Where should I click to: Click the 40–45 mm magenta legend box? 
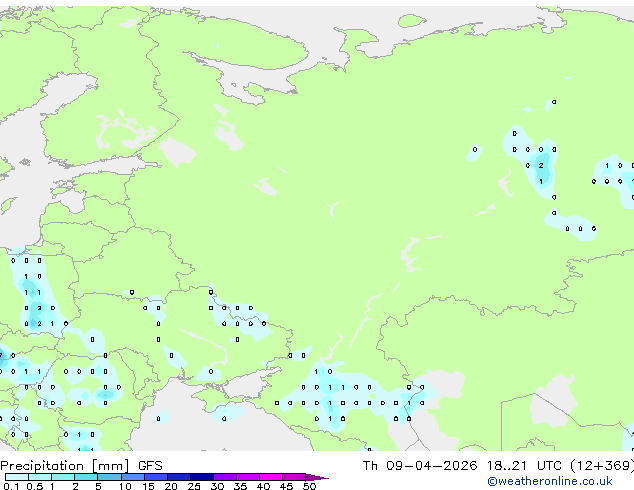[271, 477]
